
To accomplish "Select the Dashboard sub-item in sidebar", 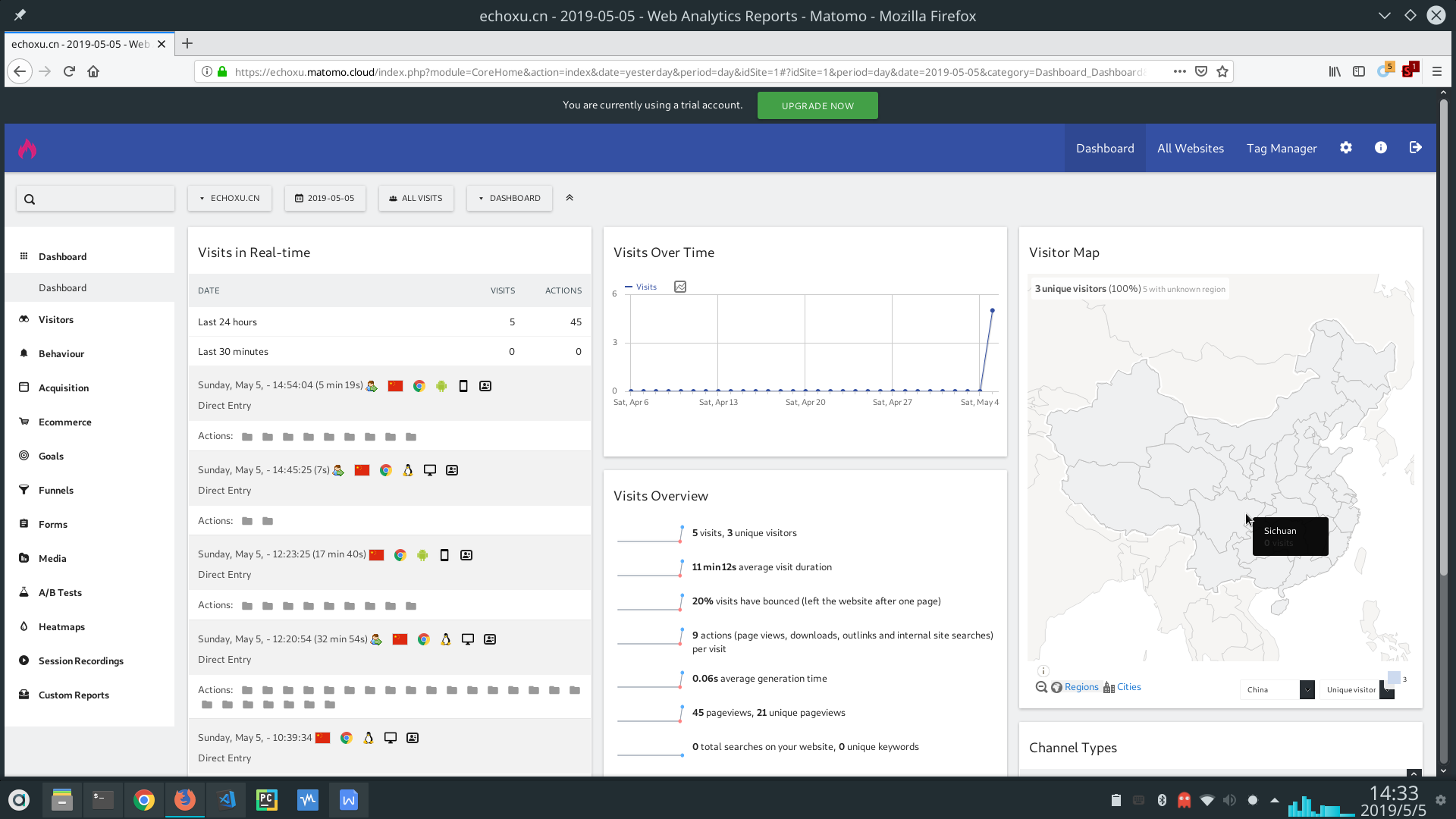I will (x=89, y=287).
